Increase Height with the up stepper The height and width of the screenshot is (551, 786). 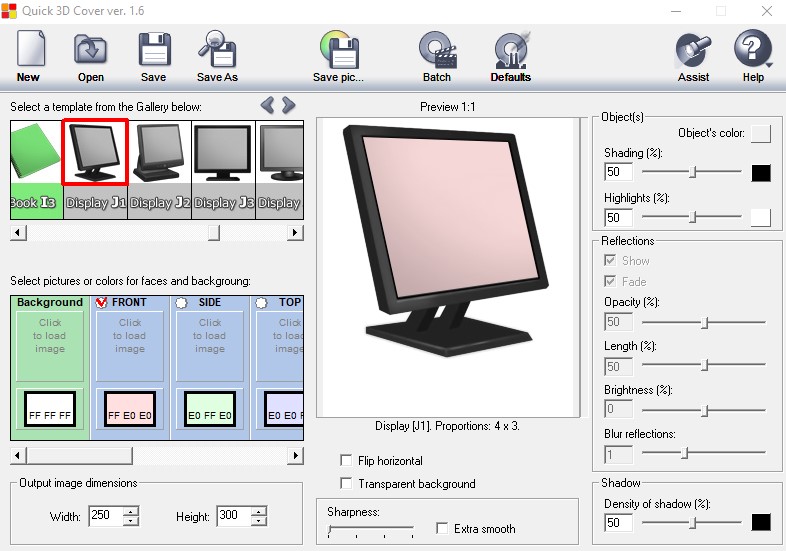(259, 511)
